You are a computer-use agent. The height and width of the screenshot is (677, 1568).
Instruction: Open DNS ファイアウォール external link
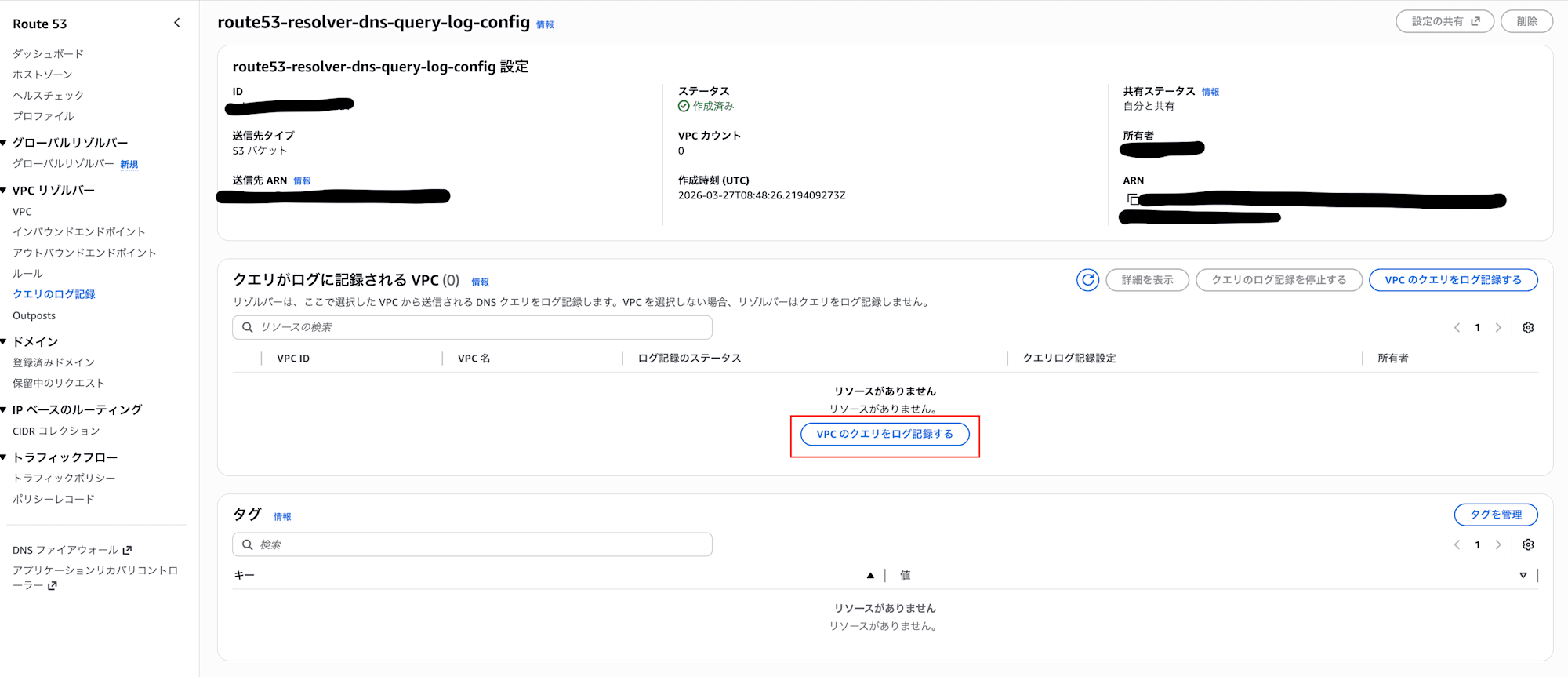click(x=72, y=550)
